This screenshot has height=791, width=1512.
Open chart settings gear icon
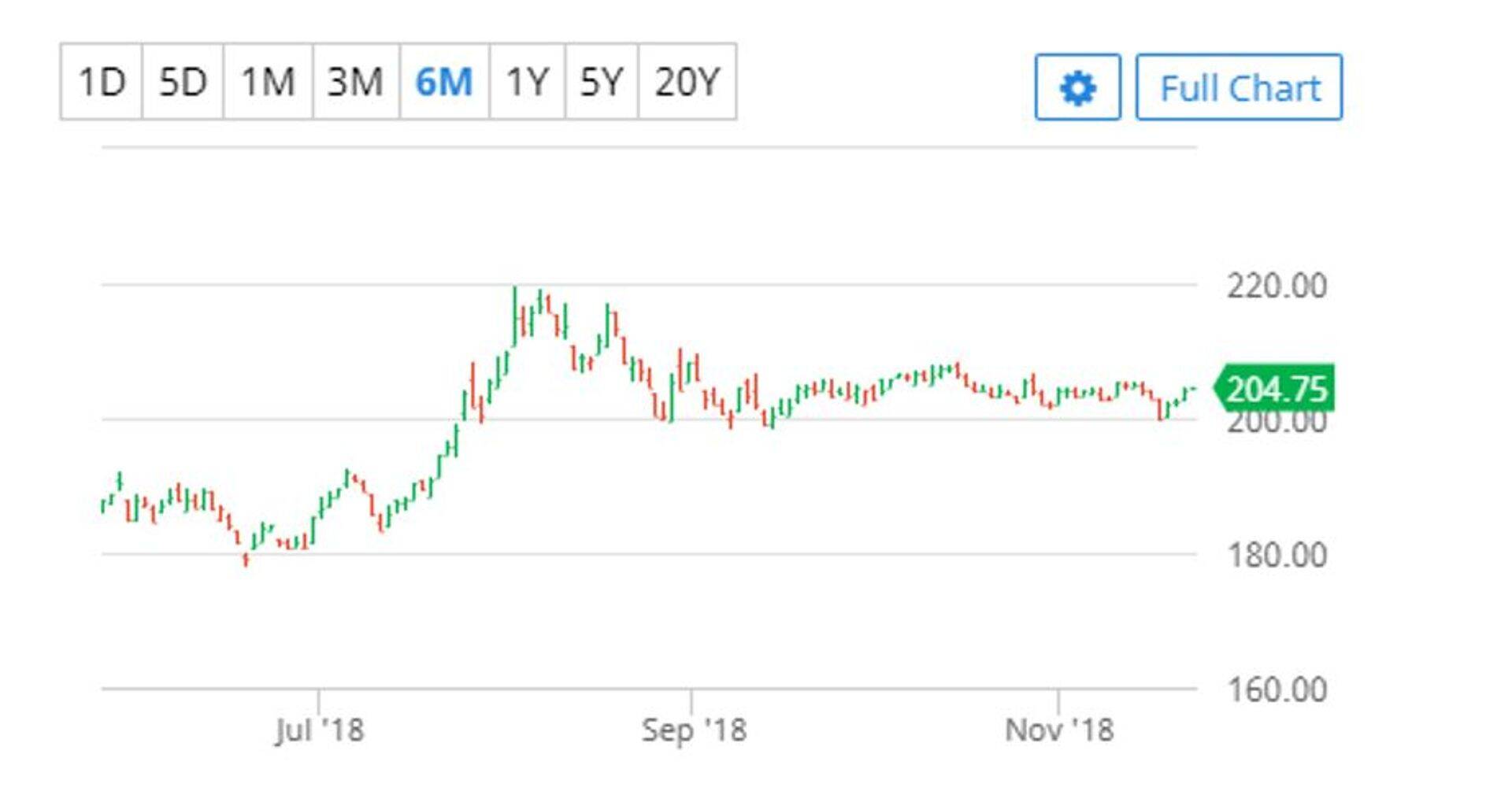pos(1077,87)
